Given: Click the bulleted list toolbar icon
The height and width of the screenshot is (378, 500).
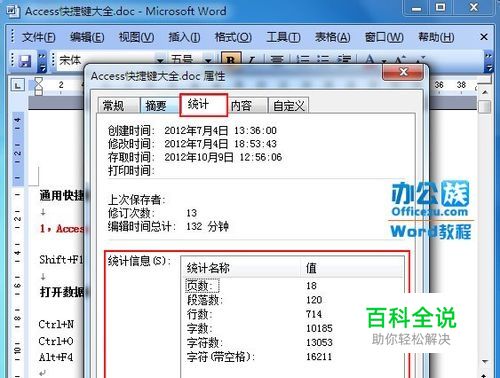Looking at the screenshot, I should [x=323, y=60].
